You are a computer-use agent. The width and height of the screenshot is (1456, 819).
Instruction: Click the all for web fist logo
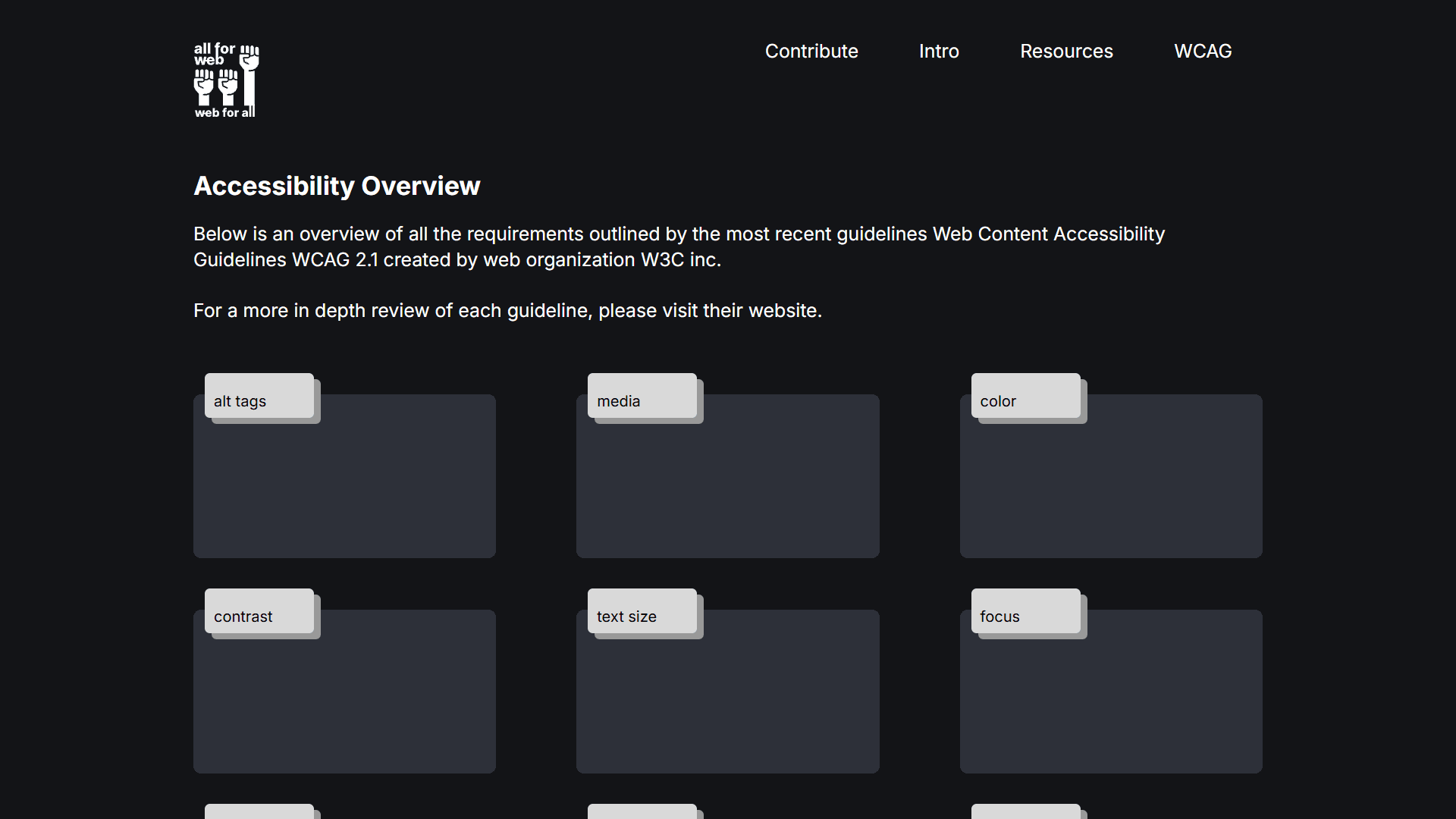pos(226,80)
